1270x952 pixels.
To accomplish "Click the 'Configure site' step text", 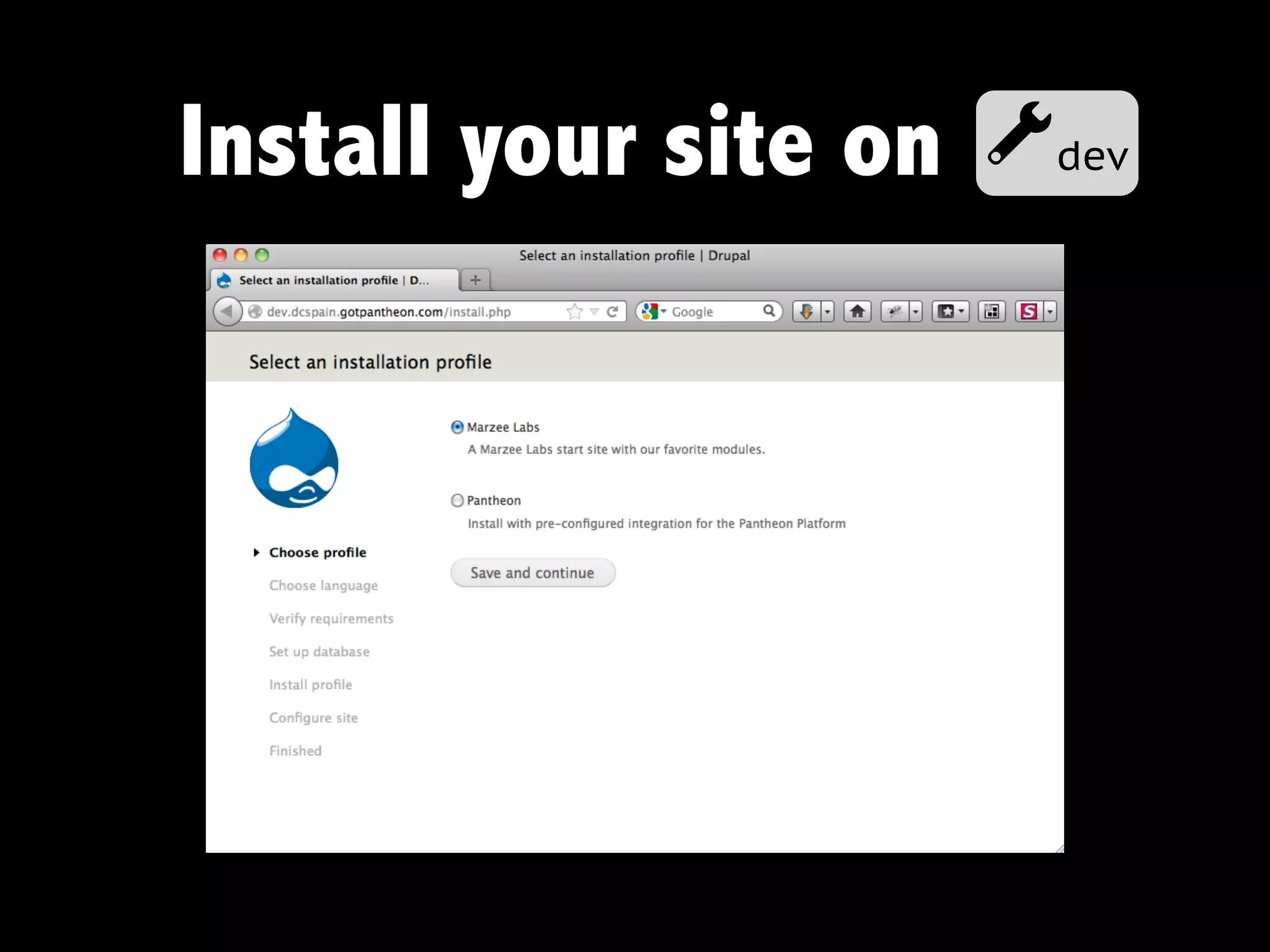I will coord(313,718).
